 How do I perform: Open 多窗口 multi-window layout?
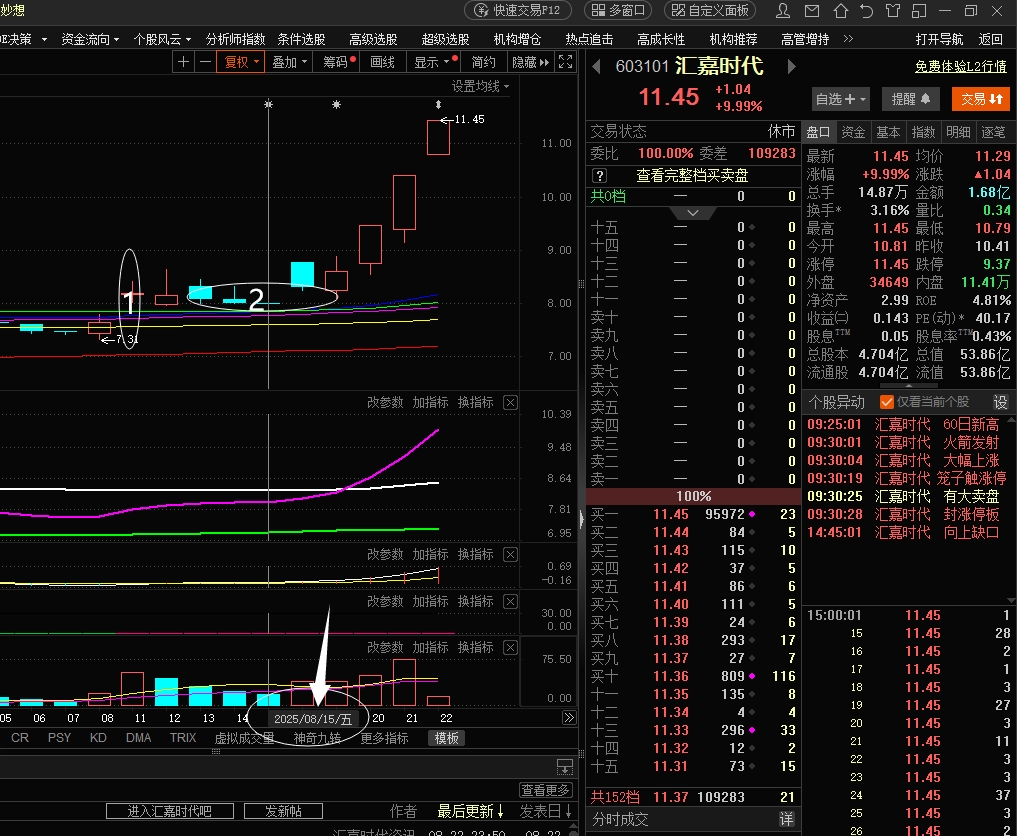pyautogui.click(x=618, y=10)
